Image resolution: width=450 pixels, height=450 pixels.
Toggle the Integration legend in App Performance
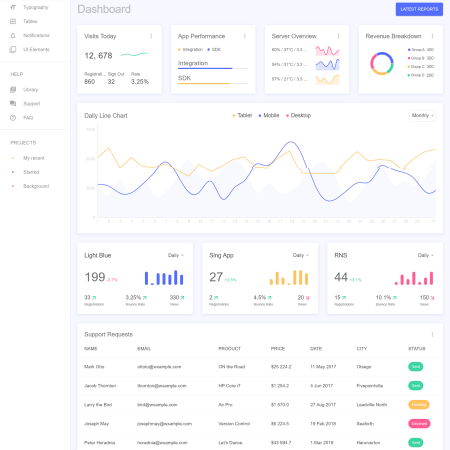point(191,49)
